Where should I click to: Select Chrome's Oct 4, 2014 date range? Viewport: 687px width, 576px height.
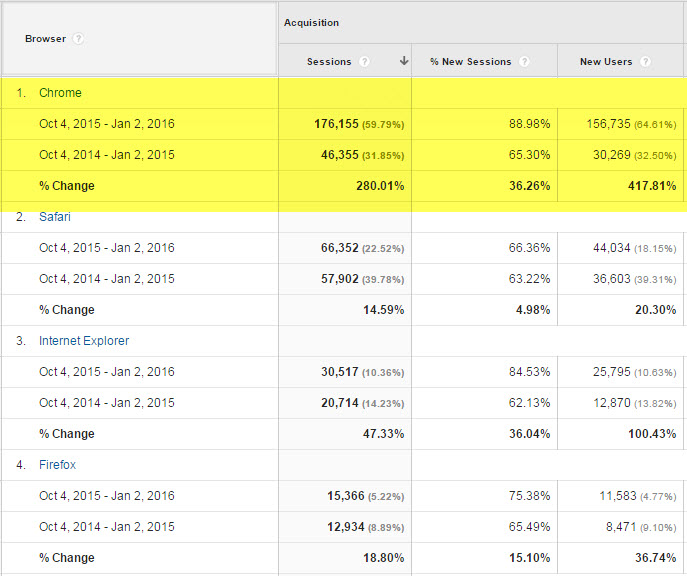tap(107, 155)
